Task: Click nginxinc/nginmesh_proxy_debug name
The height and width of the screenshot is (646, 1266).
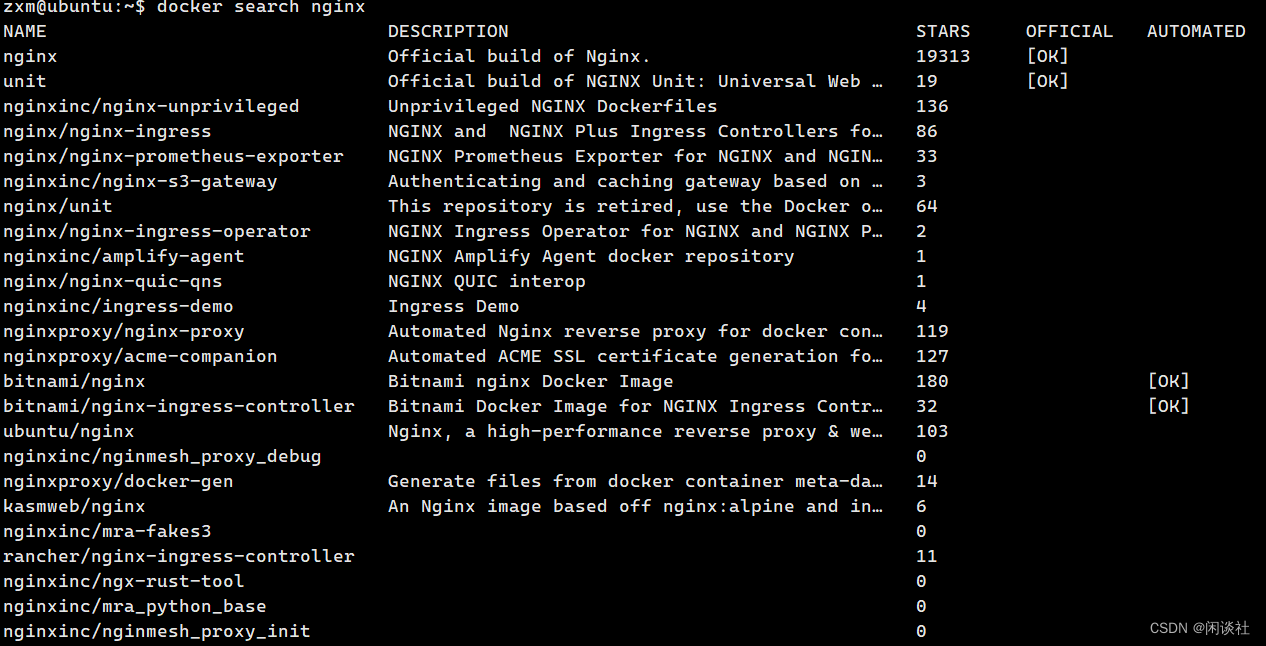Action: 162,456
